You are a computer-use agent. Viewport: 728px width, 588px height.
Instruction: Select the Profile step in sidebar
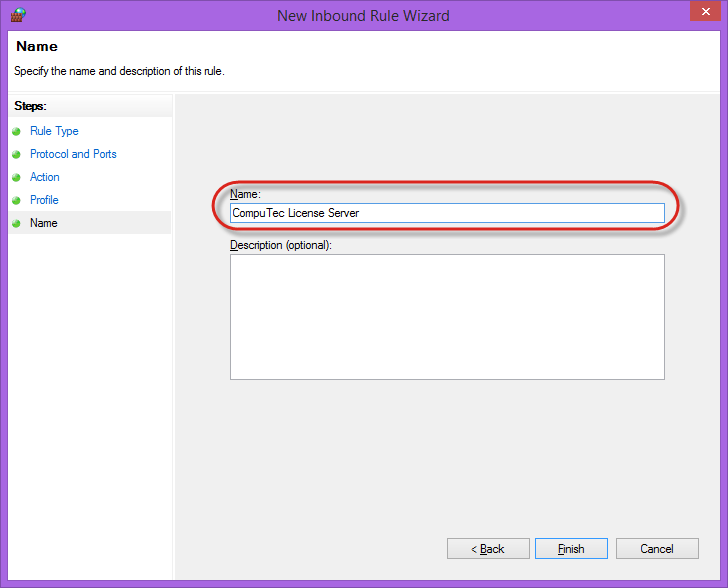[x=44, y=200]
